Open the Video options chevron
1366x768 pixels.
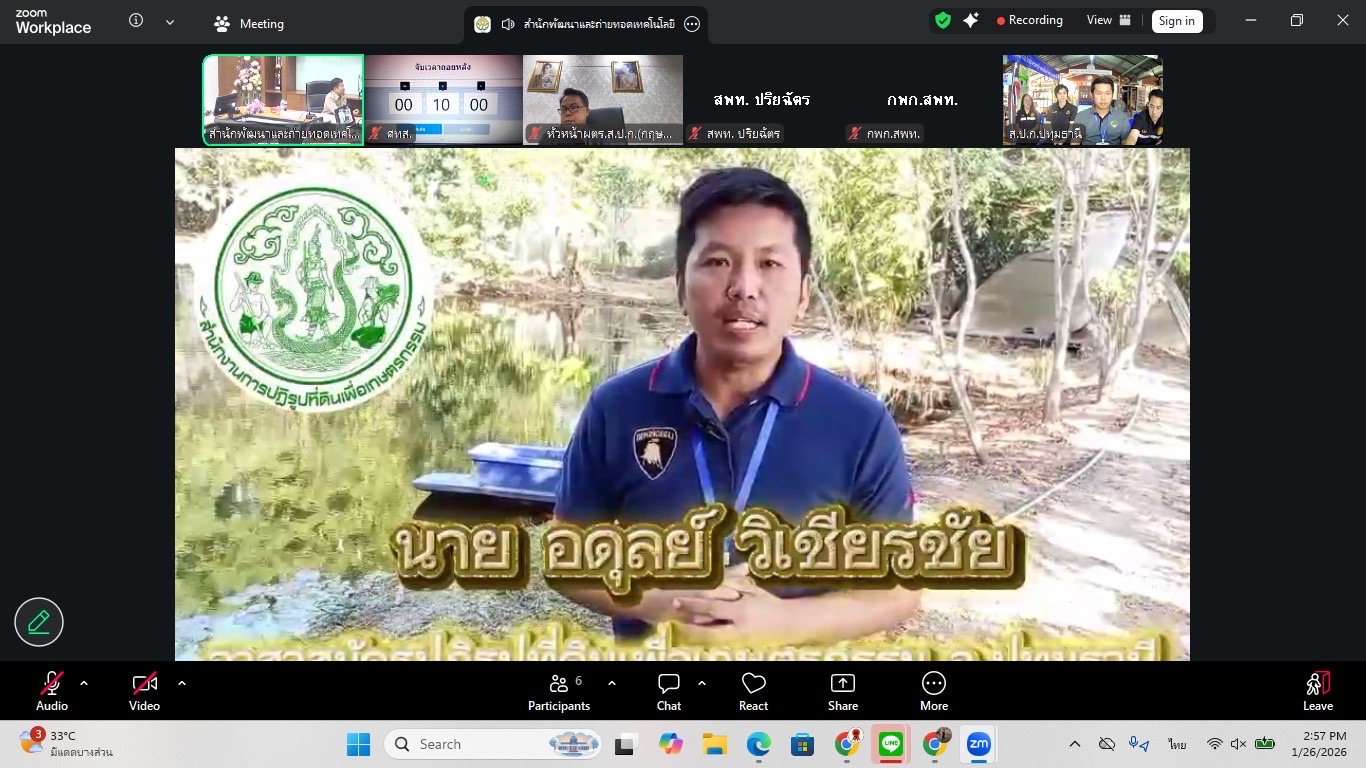(181, 683)
